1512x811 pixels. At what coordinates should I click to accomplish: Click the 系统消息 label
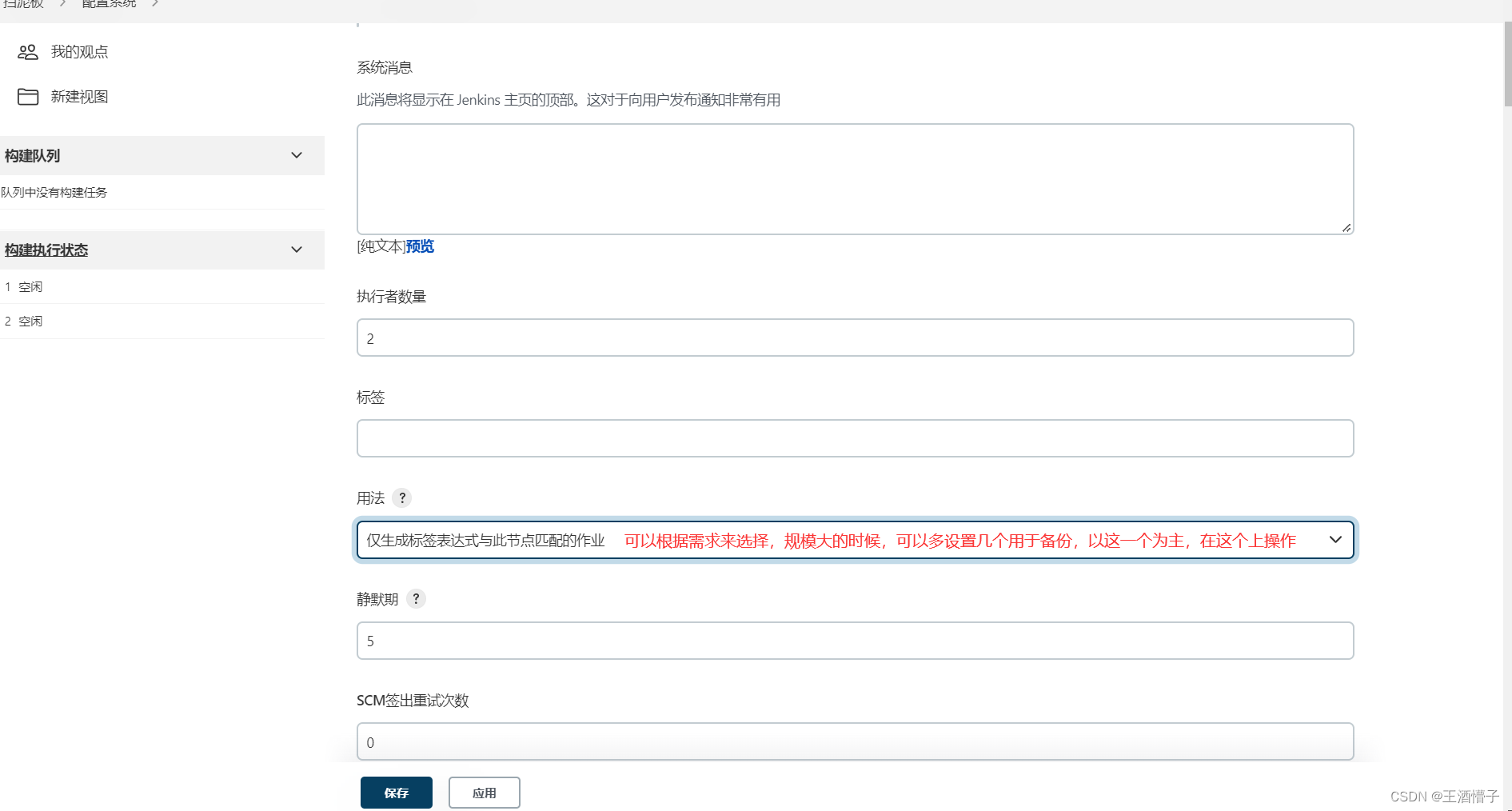pos(385,67)
